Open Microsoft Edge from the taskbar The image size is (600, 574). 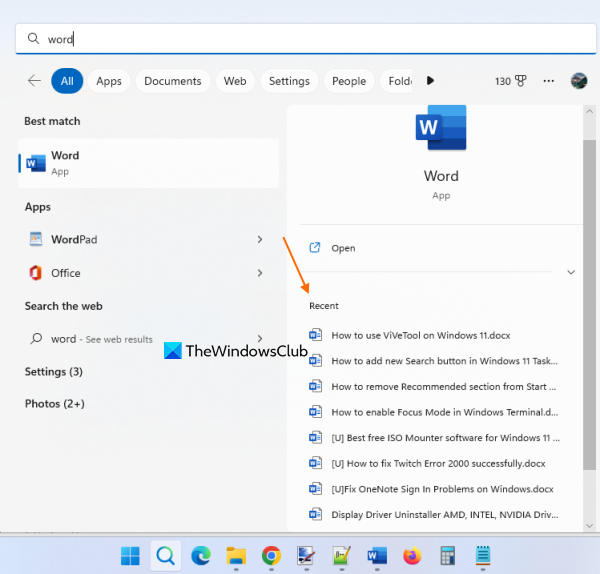pos(201,555)
